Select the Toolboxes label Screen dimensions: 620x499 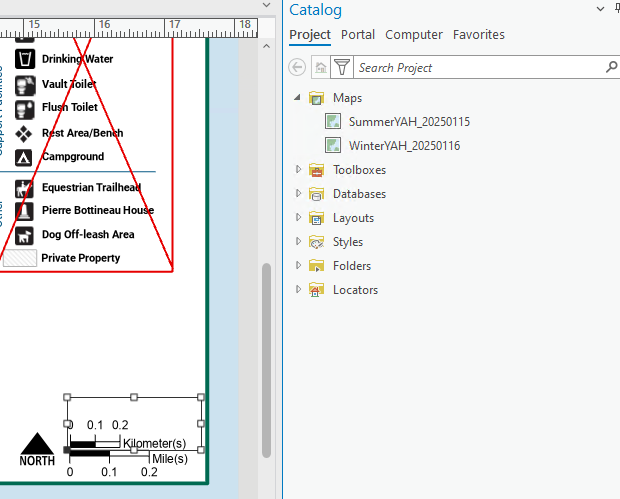(359, 170)
